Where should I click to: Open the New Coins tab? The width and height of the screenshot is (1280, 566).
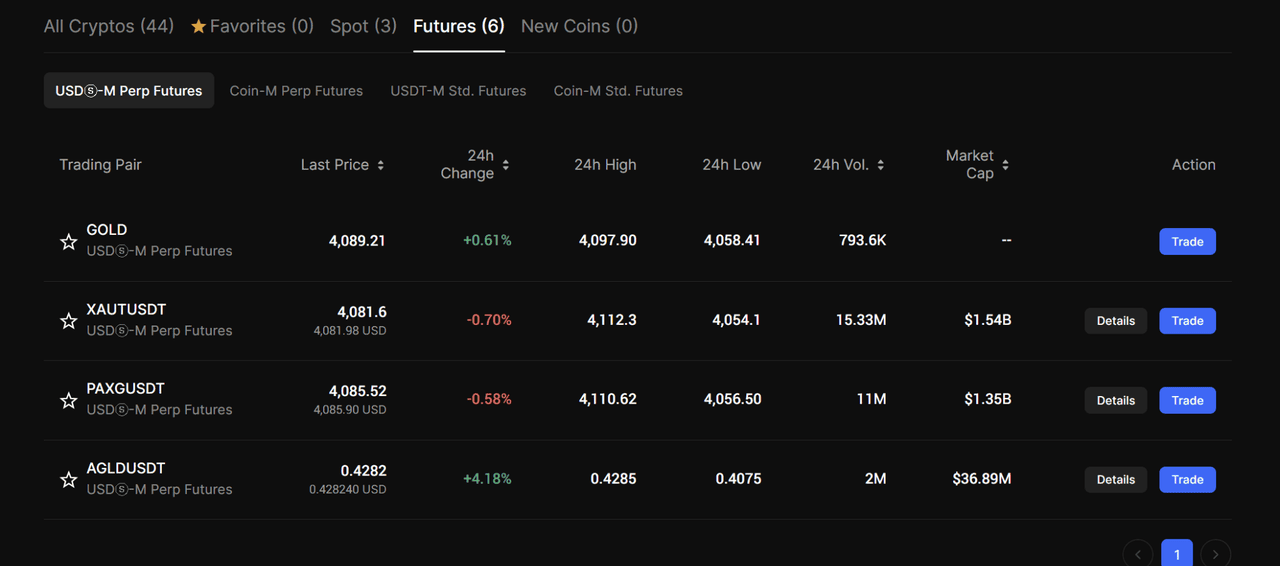coord(579,26)
